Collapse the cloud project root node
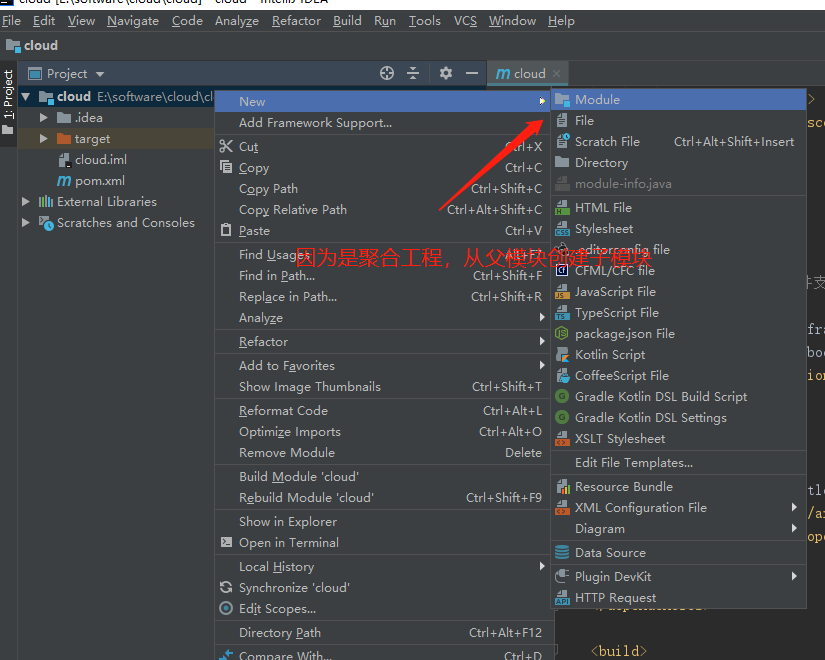Image resolution: width=825 pixels, height=660 pixels. 26,97
